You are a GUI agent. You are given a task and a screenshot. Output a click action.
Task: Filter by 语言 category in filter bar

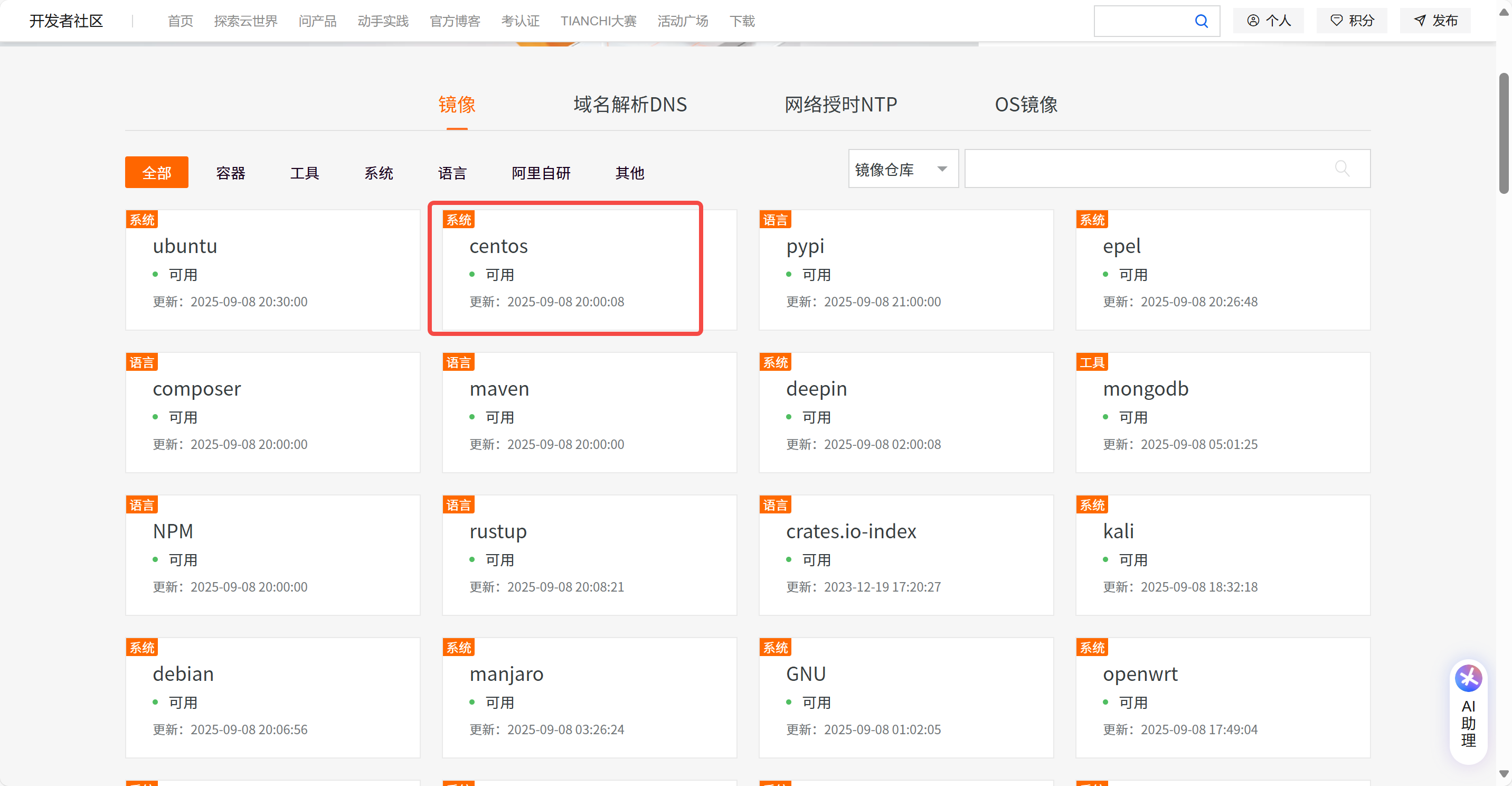(452, 173)
